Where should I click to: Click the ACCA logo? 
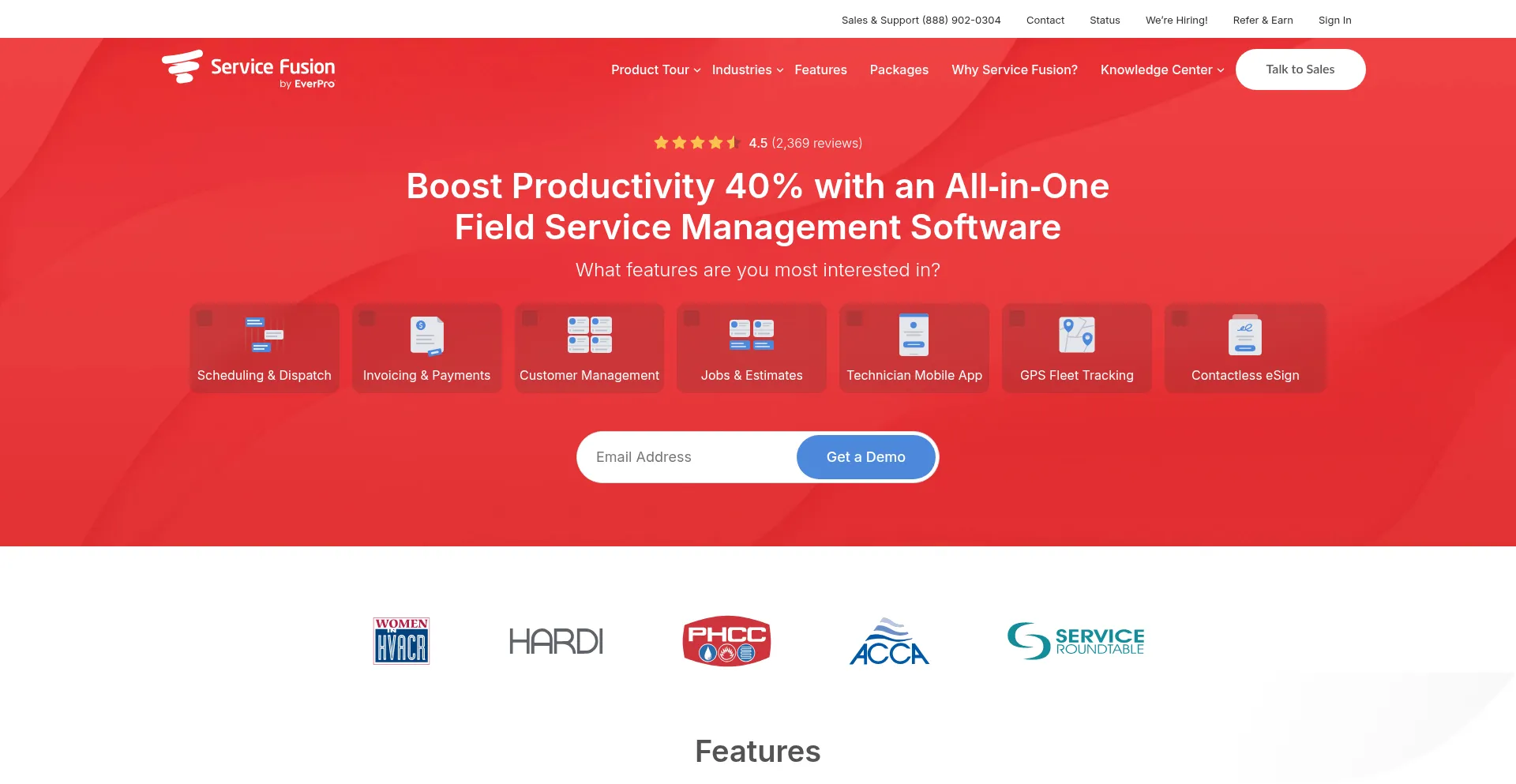[x=889, y=641]
